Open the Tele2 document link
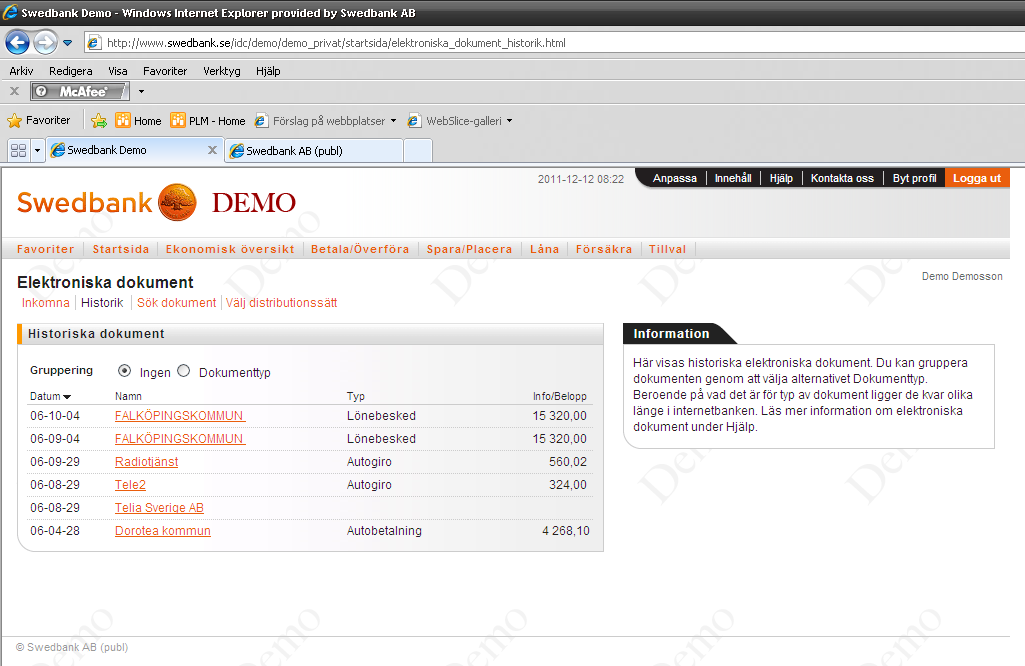 click(130, 485)
